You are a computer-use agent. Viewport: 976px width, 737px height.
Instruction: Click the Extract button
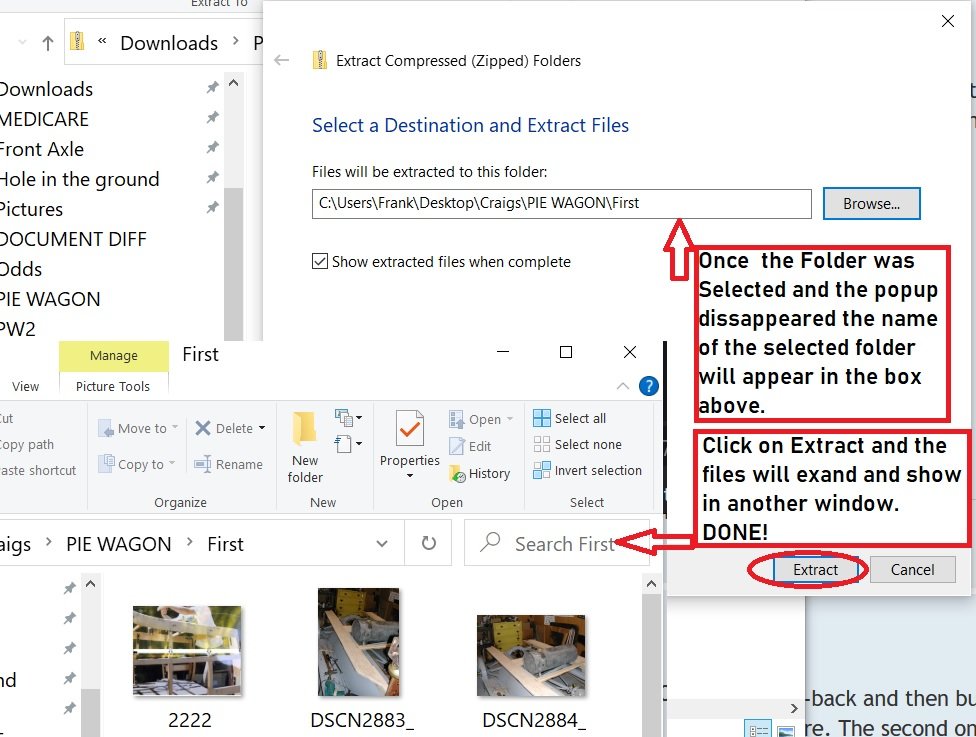pyautogui.click(x=815, y=570)
